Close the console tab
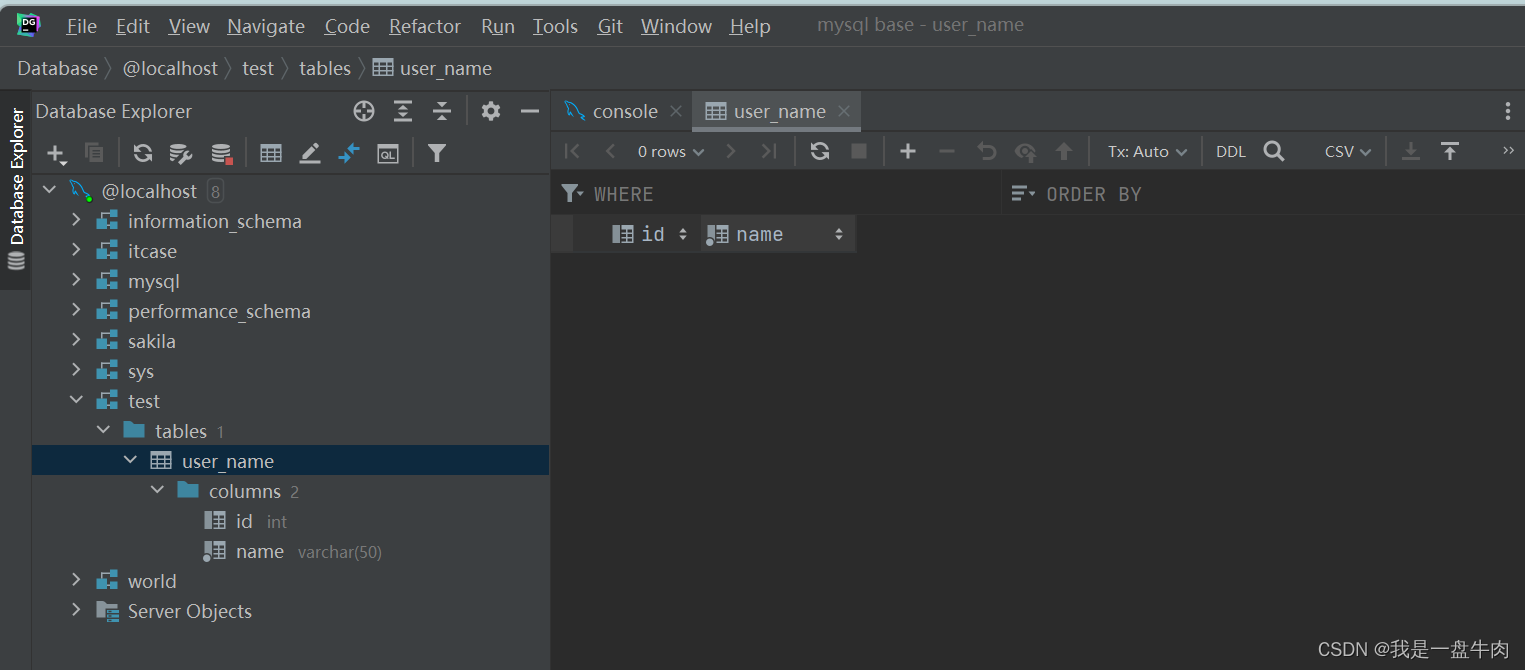The width and height of the screenshot is (1525, 670). pyautogui.click(x=676, y=111)
